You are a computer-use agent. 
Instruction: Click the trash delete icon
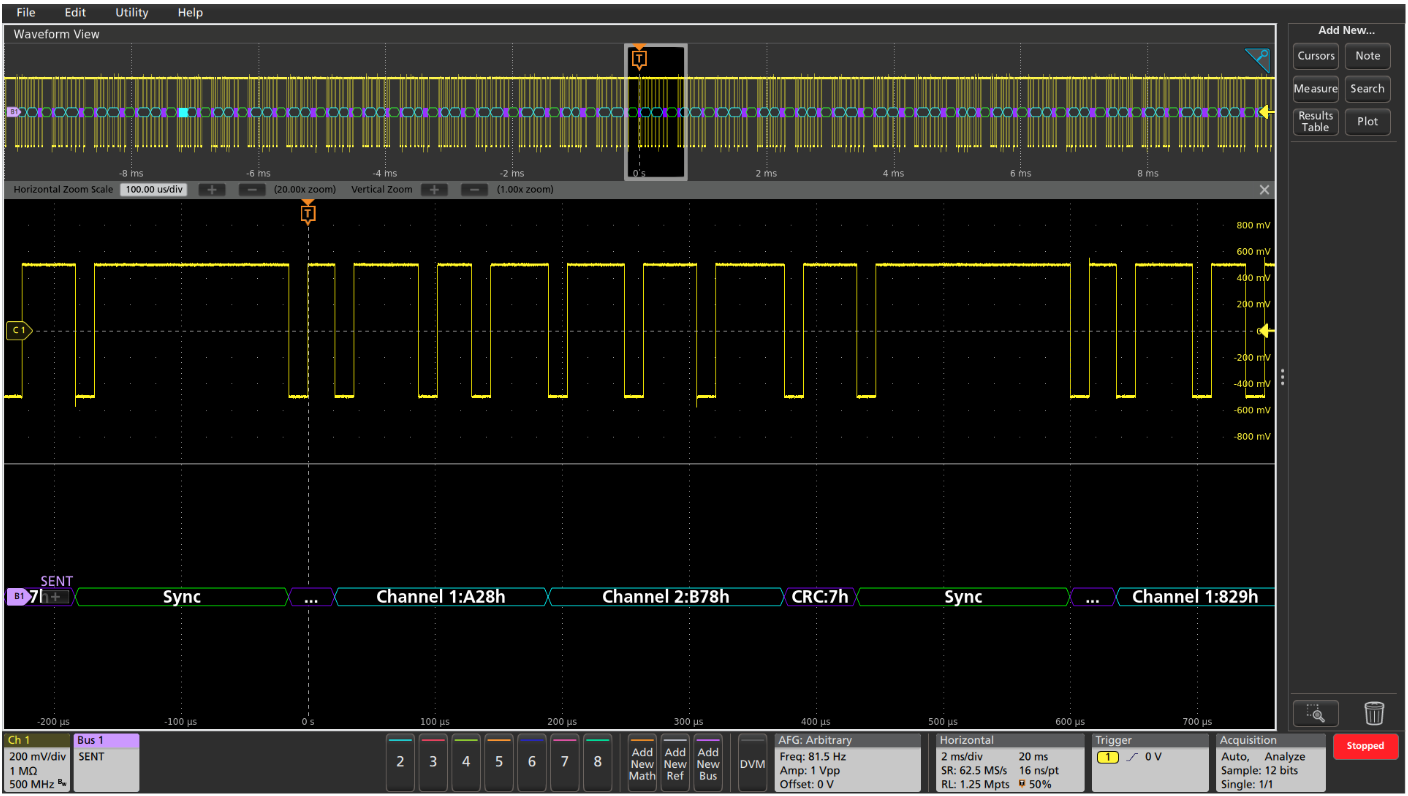click(x=1374, y=713)
